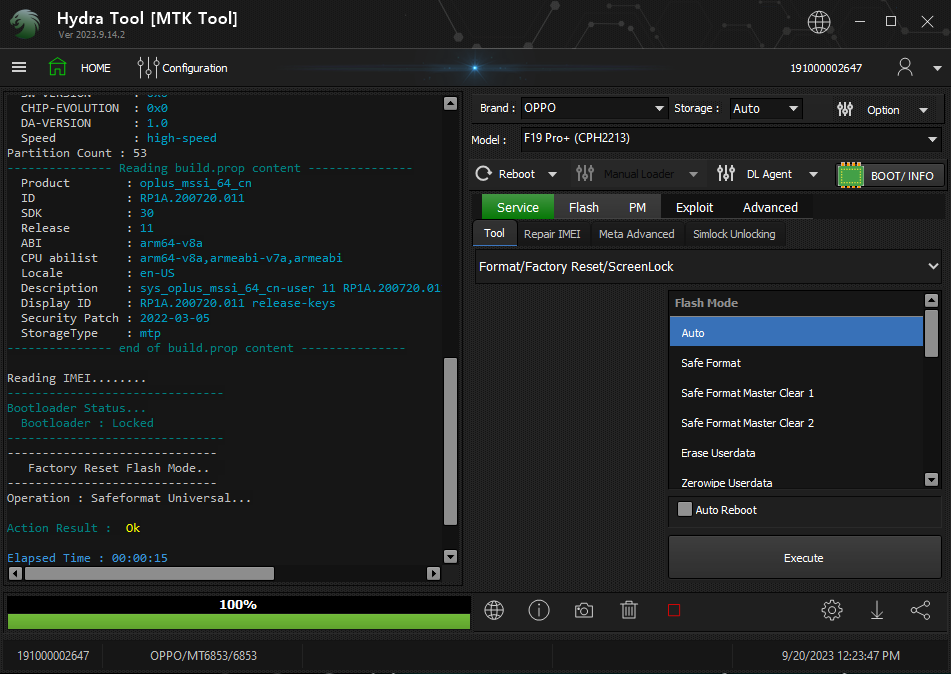This screenshot has width=951, height=674.
Task: Switch to the Exploit tab
Action: click(694, 207)
